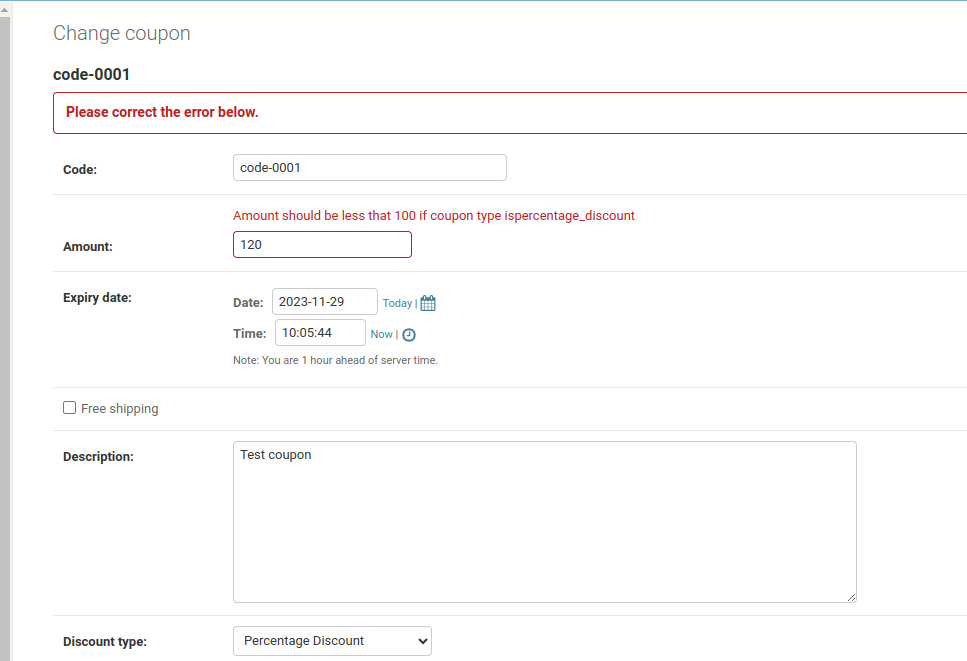Open the Discount type dropdown
This screenshot has width=967, height=661.
(x=332, y=641)
